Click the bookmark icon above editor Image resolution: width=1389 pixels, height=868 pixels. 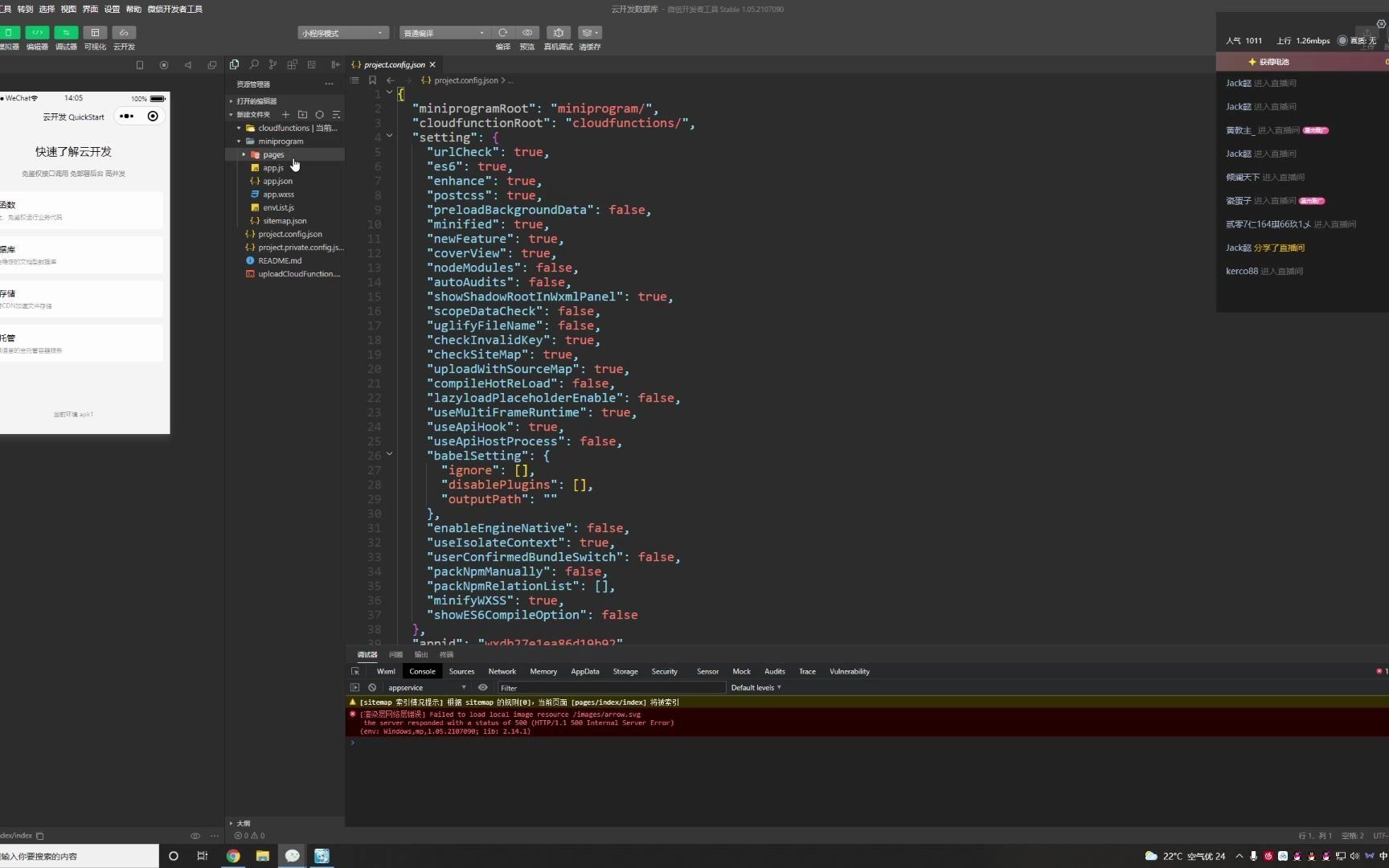[372, 80]
